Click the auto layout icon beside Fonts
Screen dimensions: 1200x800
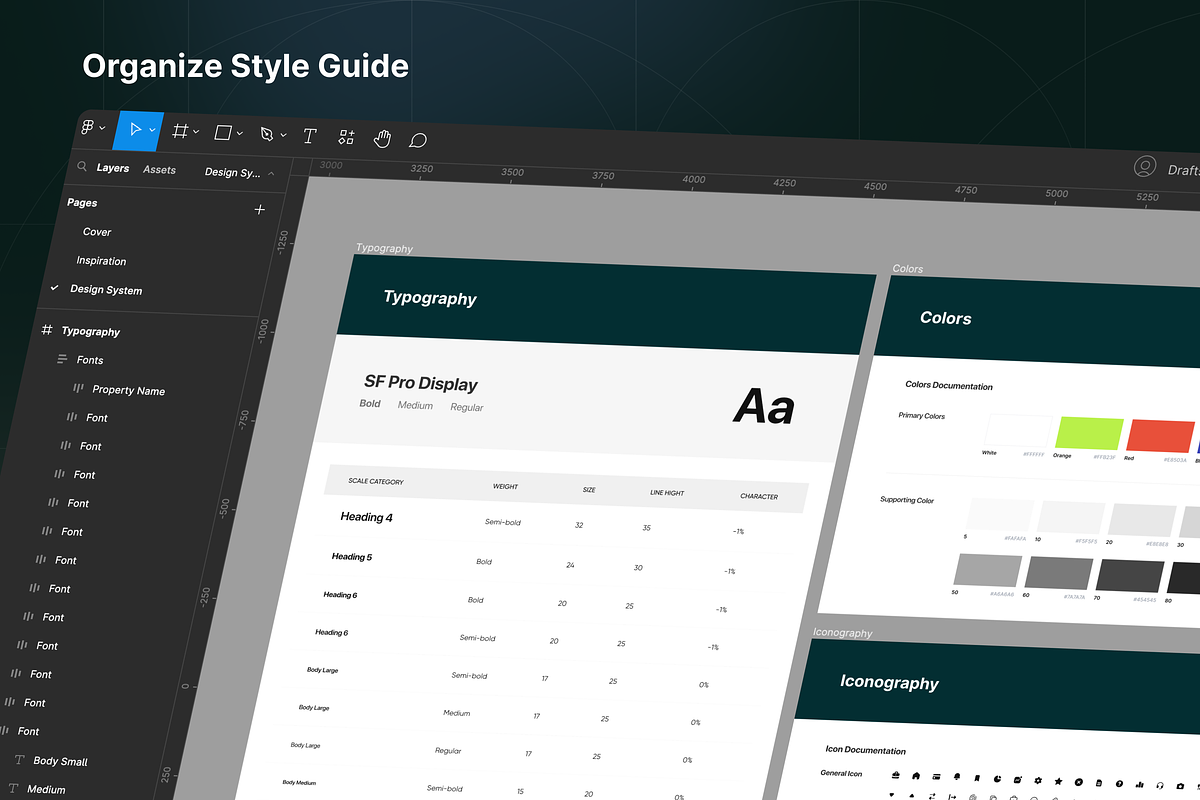(62, 358)
